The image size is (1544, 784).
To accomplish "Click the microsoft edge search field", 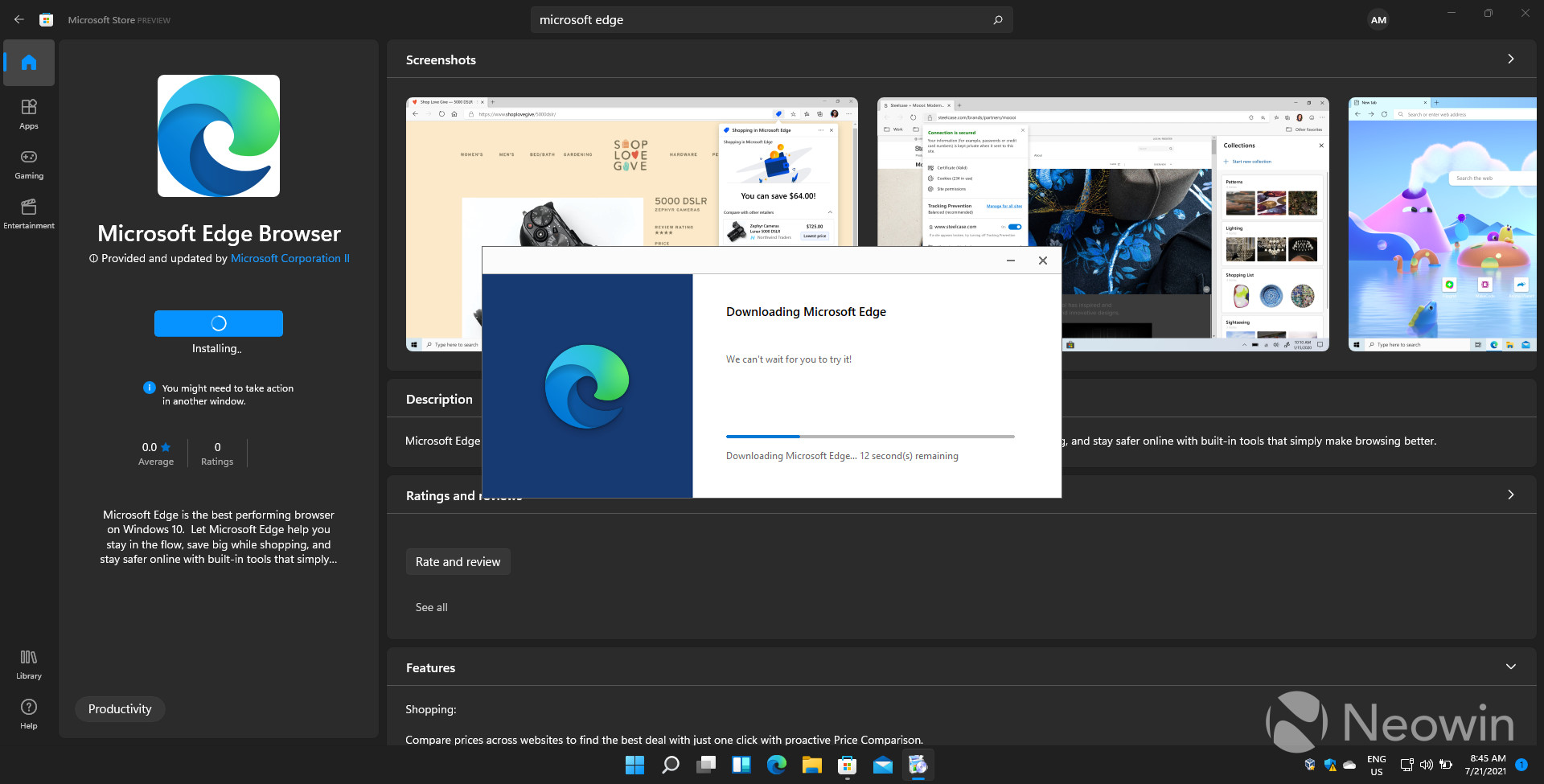I will pos(724,19).
